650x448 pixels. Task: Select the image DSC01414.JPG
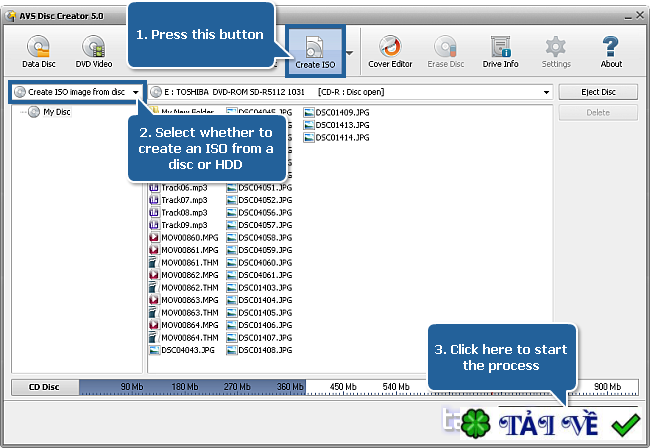coord(337,137)
